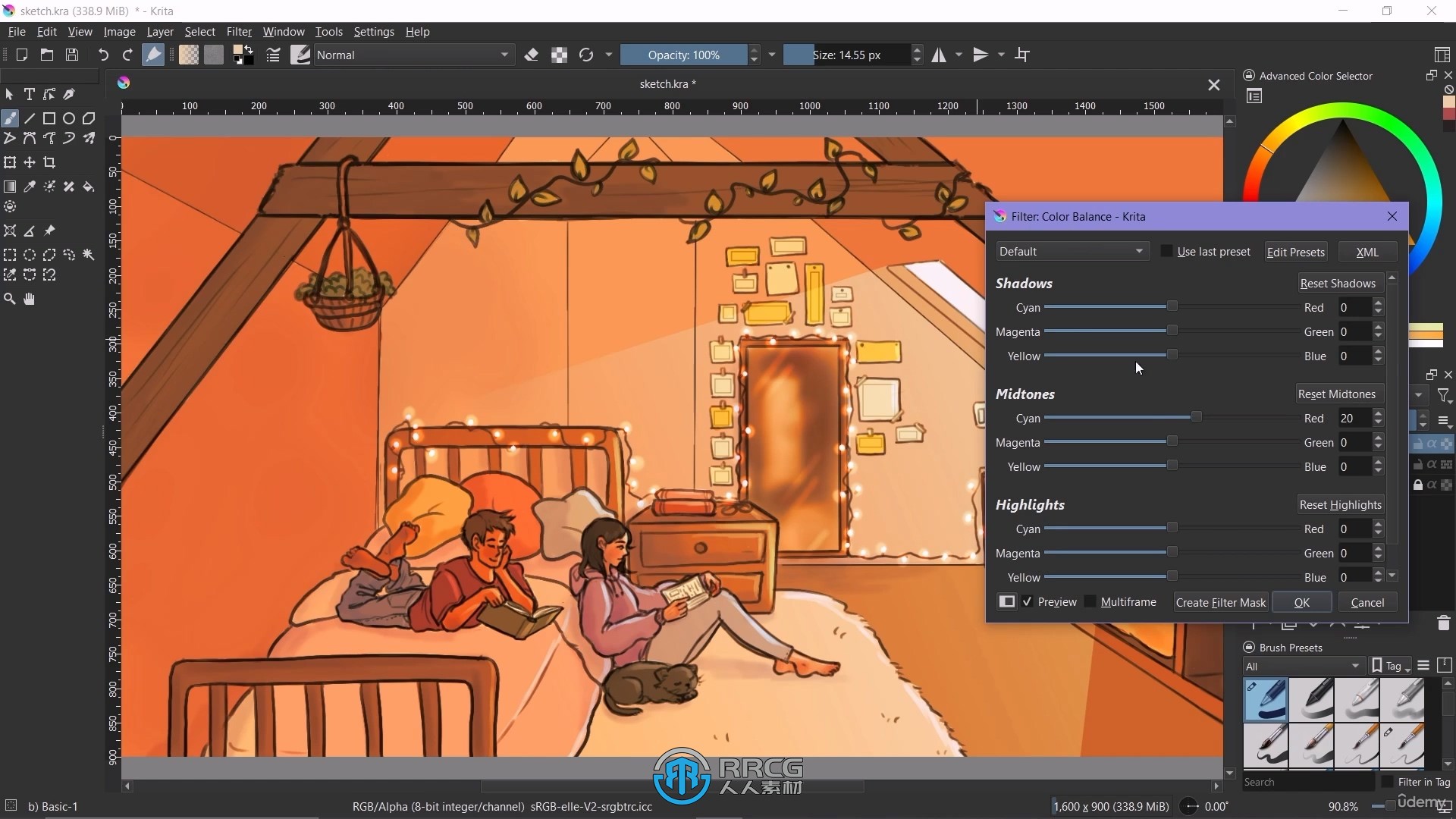Select the Freehand Brush tool

click(10, 118)
